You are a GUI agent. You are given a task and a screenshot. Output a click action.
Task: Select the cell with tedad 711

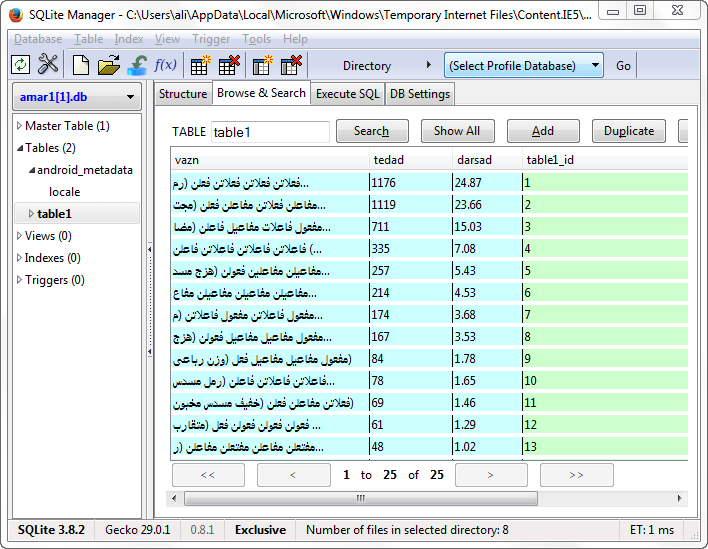coord(410,227)
